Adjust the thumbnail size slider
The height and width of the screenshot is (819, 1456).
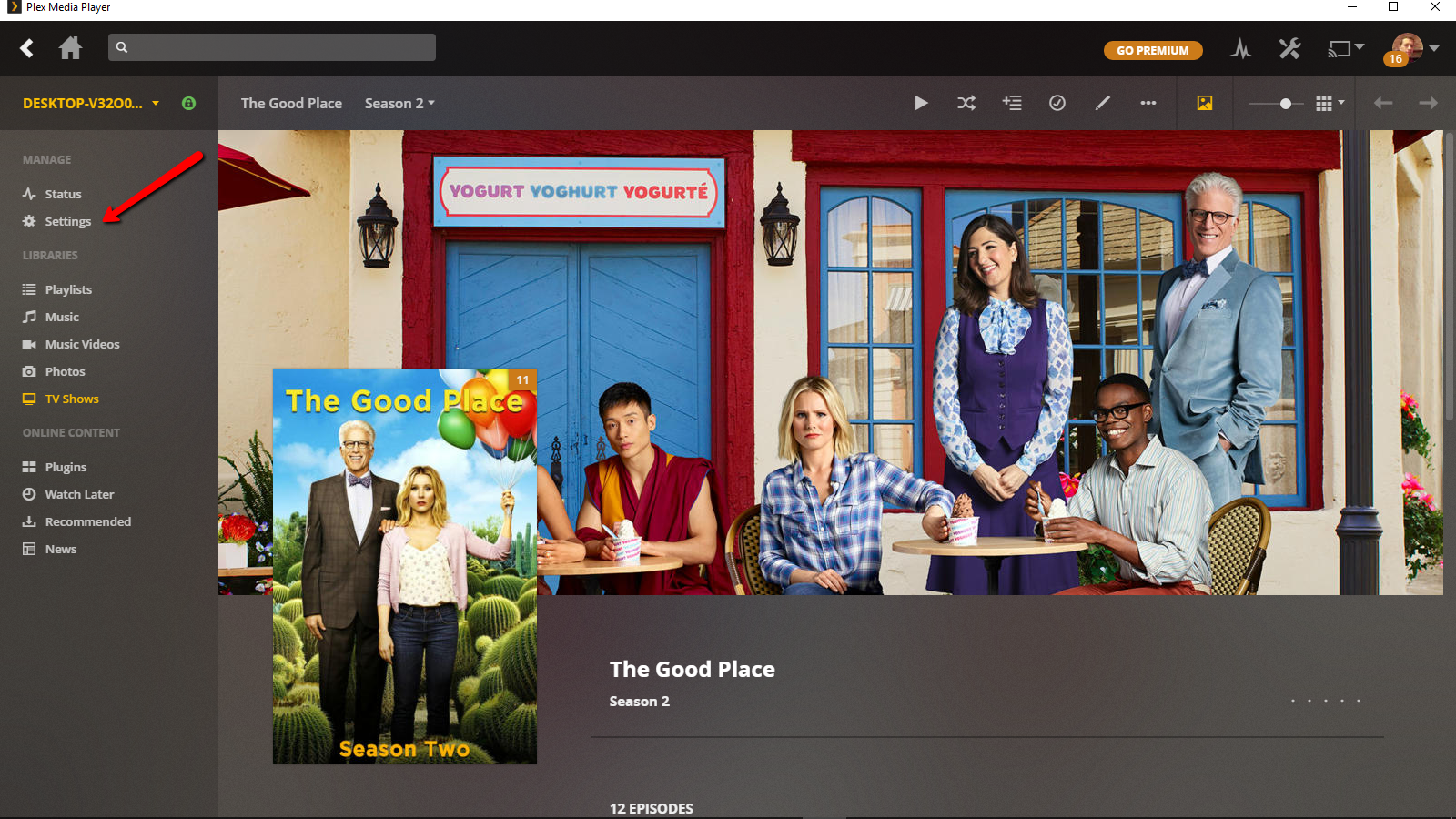[1277, 104]
